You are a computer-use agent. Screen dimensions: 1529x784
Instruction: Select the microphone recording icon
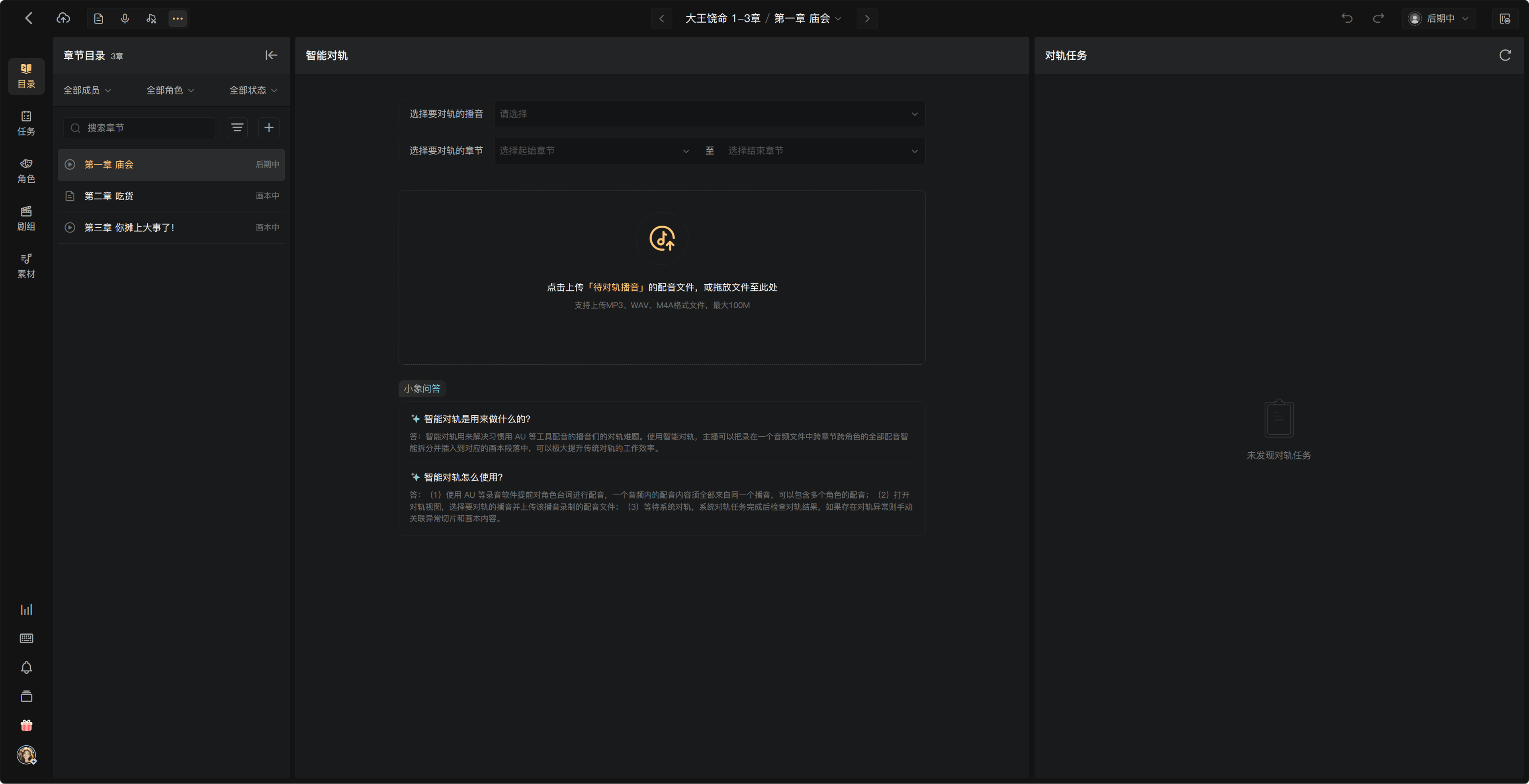[125, 19]
